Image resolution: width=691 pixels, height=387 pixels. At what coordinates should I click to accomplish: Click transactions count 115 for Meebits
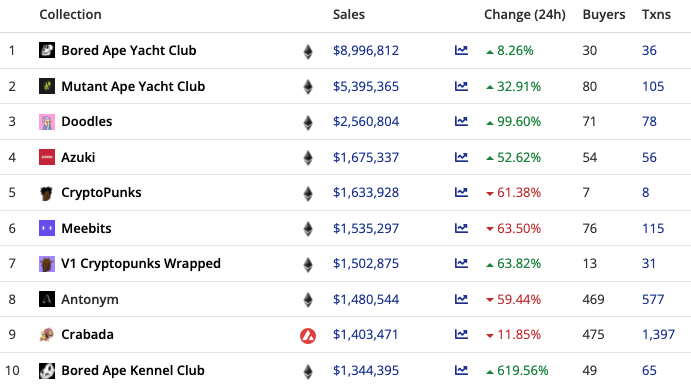653,228
